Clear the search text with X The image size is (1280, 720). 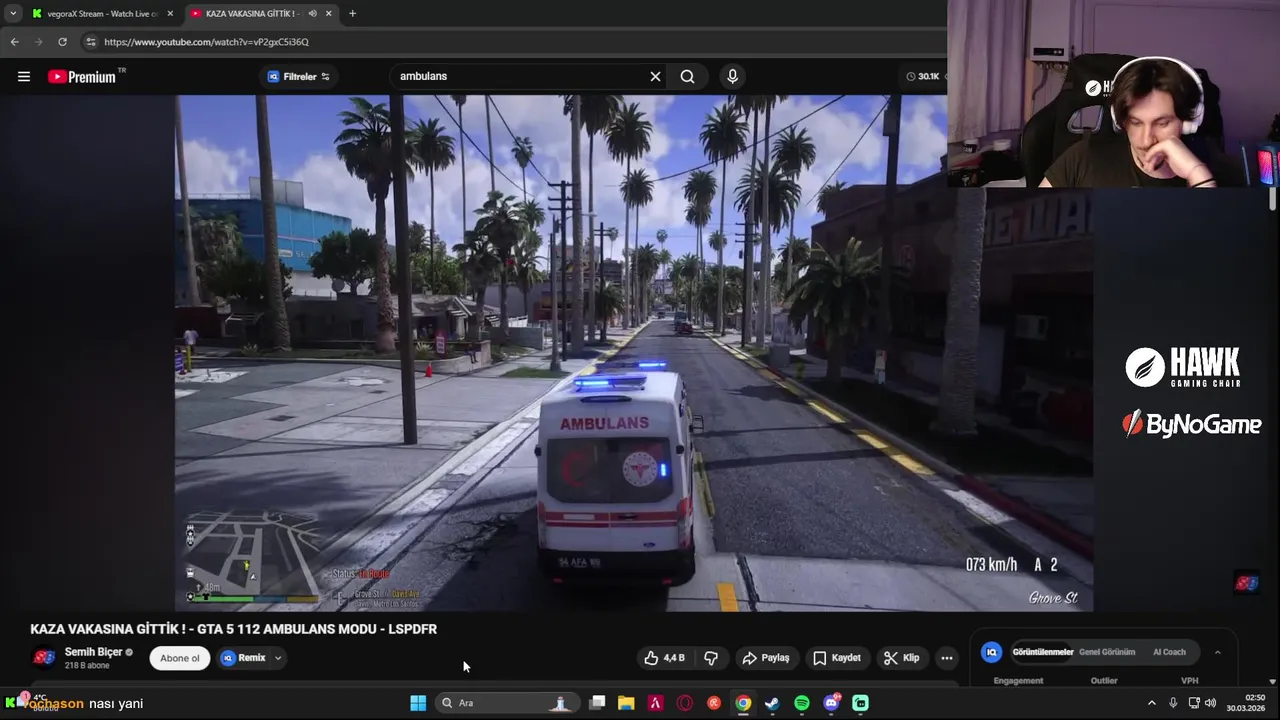(x=656, y=76)
